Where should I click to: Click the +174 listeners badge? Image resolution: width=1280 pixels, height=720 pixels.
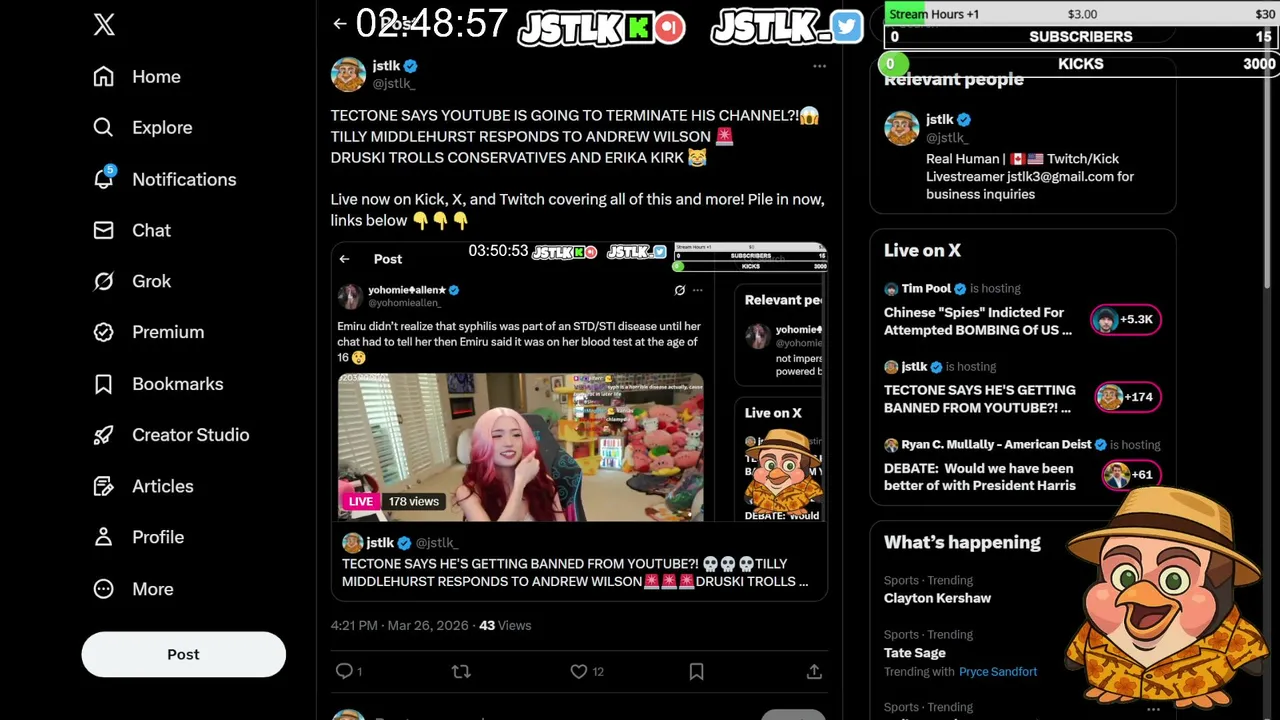tap(1126, 397)
